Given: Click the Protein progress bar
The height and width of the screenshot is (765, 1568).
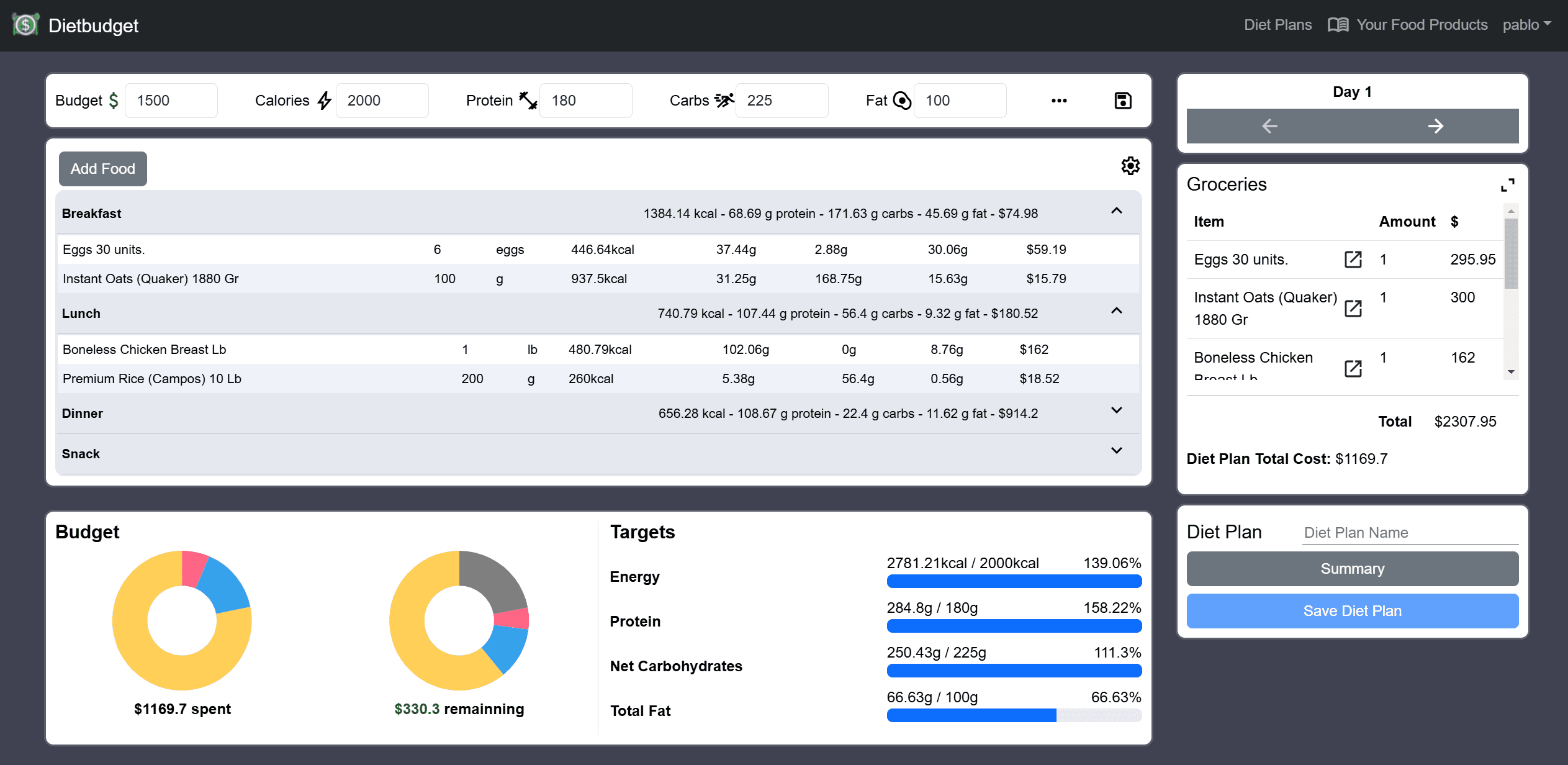Looking at the screenshot, I should [1014, 626].
